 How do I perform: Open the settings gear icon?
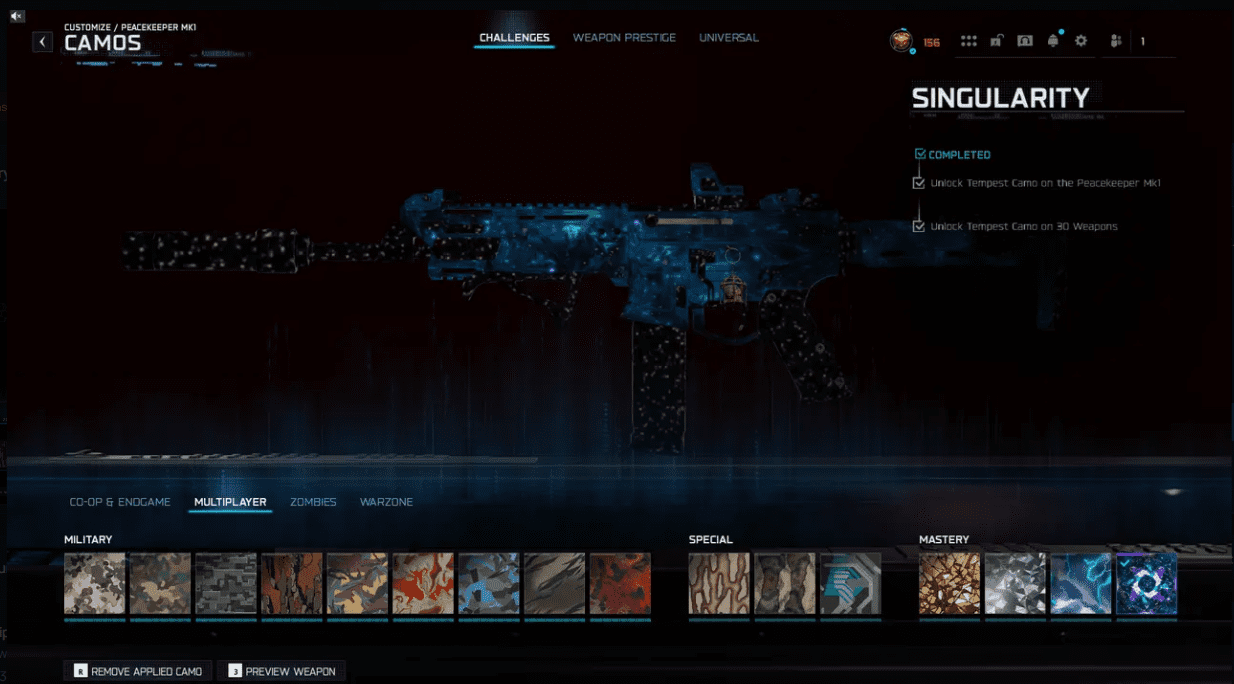click(1081, 41)
